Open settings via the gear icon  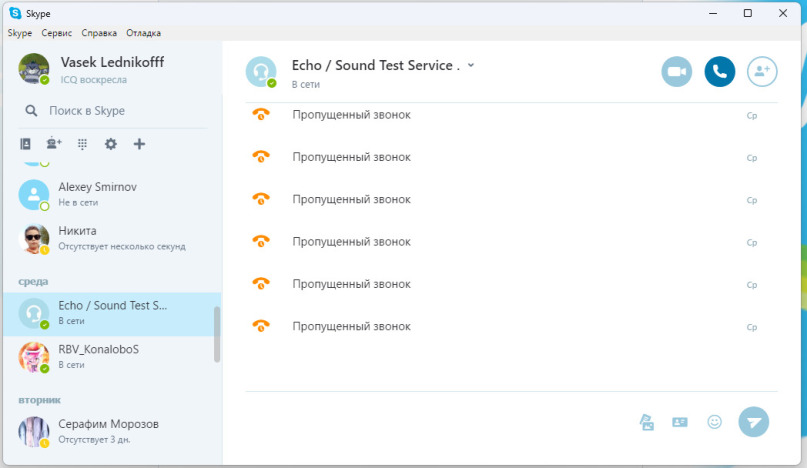[x=110, y=144]
